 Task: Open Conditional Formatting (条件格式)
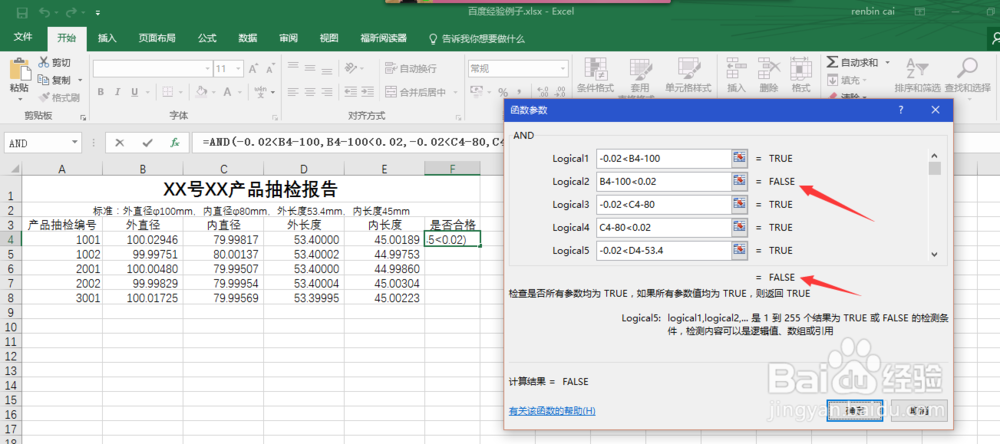tap(595, 75)
